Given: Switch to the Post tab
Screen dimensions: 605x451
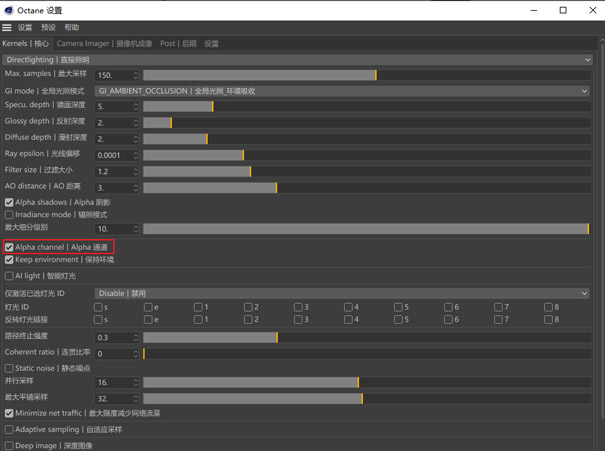Looking at the screenshot, I should tap(178, 44).
